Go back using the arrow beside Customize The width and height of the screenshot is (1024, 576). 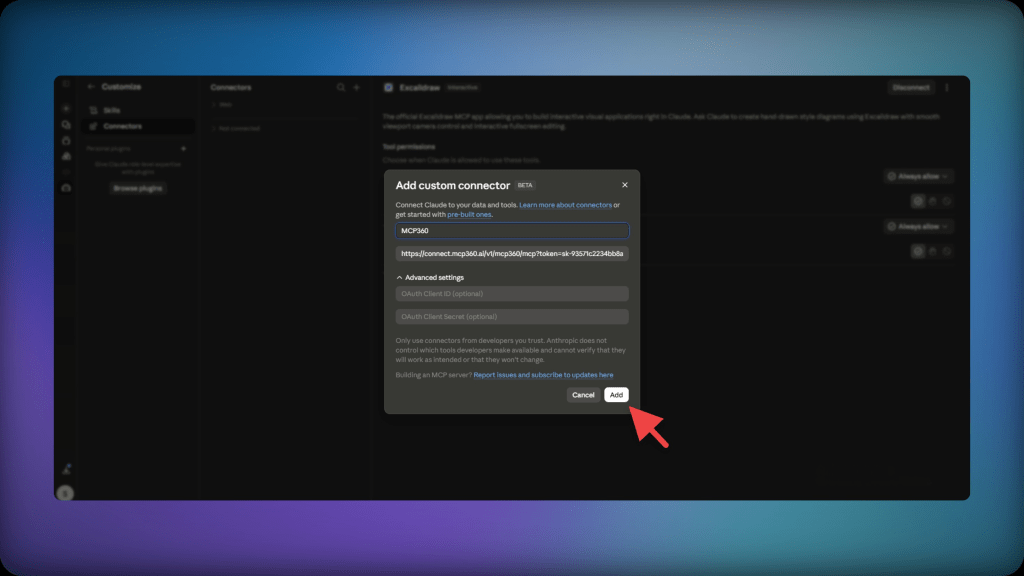tap(91, 87)
